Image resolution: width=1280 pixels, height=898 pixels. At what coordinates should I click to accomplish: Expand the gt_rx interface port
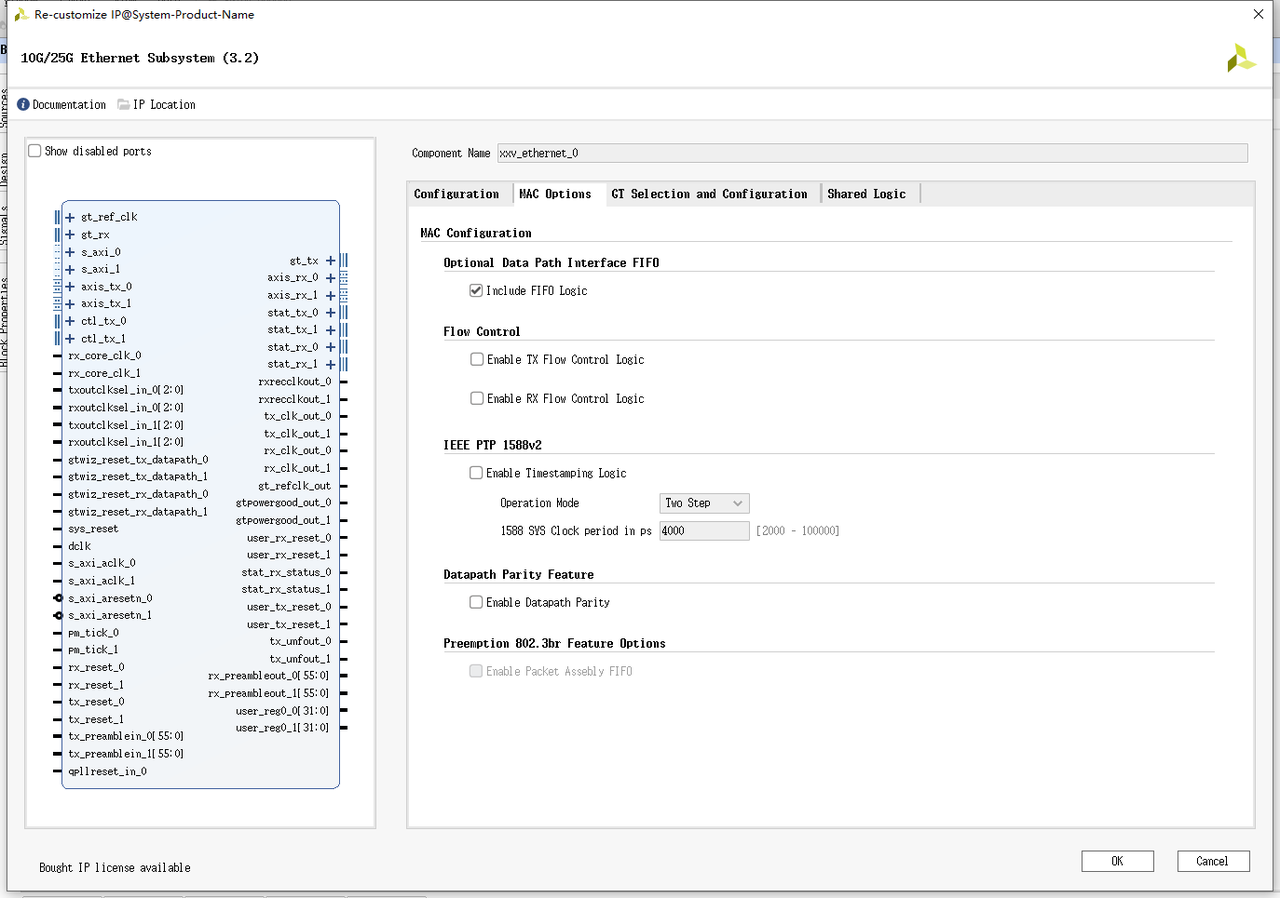70,235
